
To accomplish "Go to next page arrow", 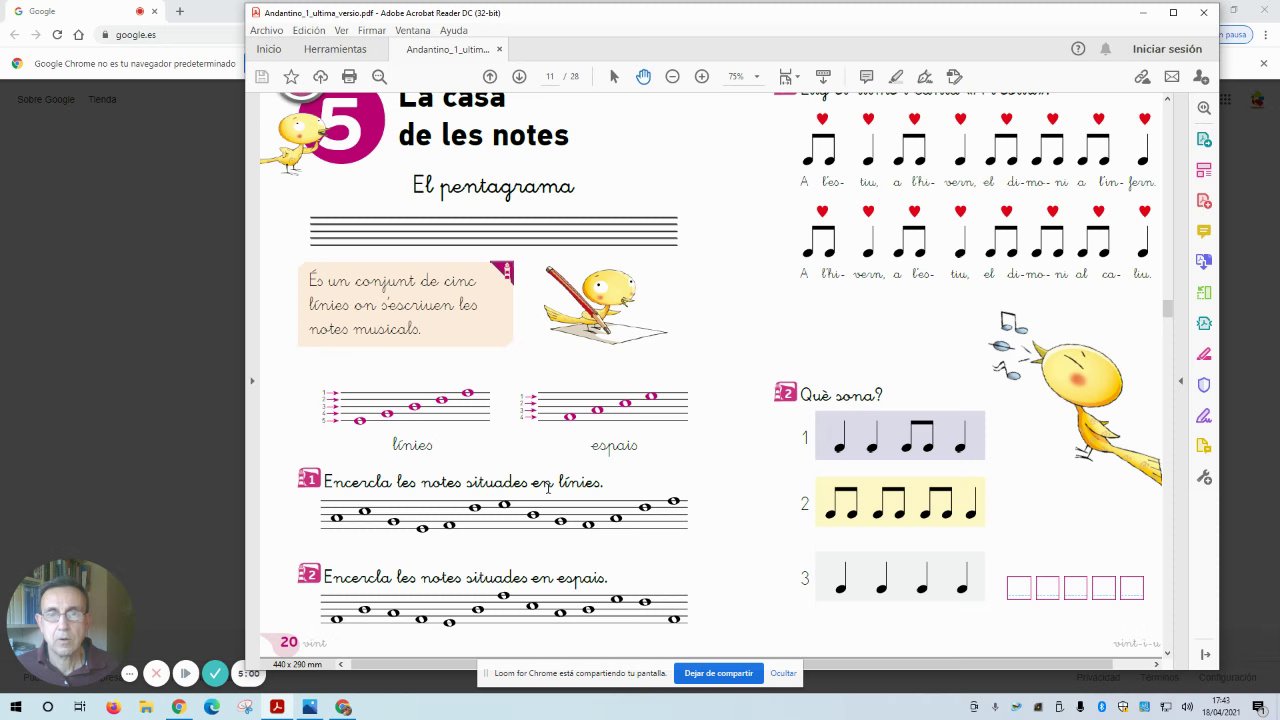I will [x=519, y=77].
